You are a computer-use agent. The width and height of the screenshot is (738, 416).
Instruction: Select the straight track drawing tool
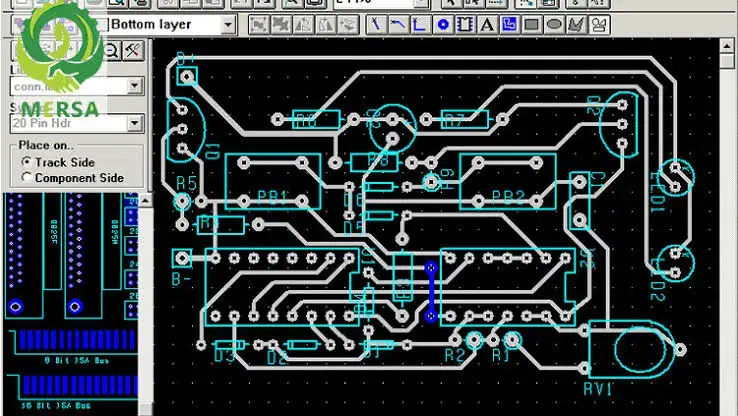(373, 23)
